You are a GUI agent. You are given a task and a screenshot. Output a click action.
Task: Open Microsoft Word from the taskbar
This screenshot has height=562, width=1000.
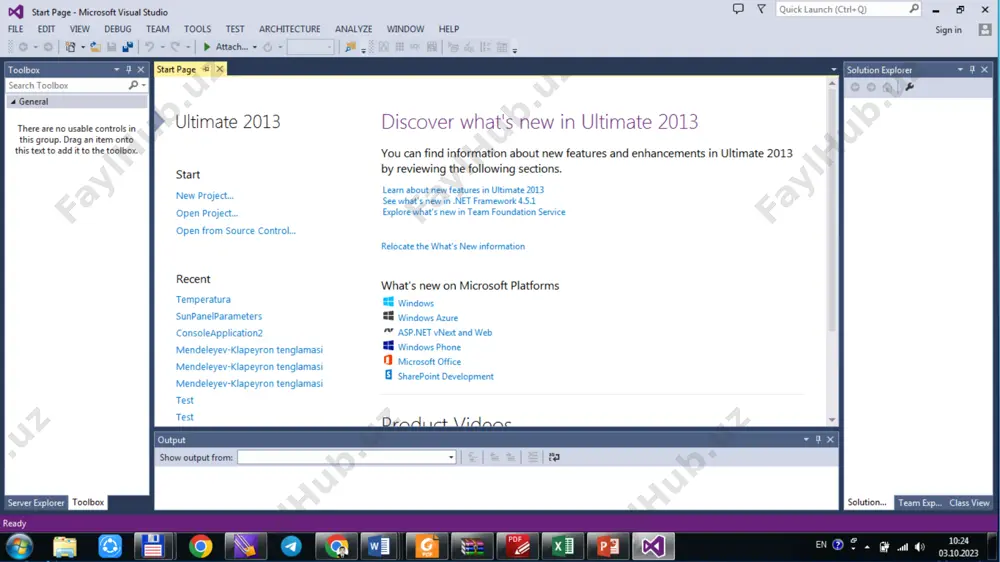(379, 547)
